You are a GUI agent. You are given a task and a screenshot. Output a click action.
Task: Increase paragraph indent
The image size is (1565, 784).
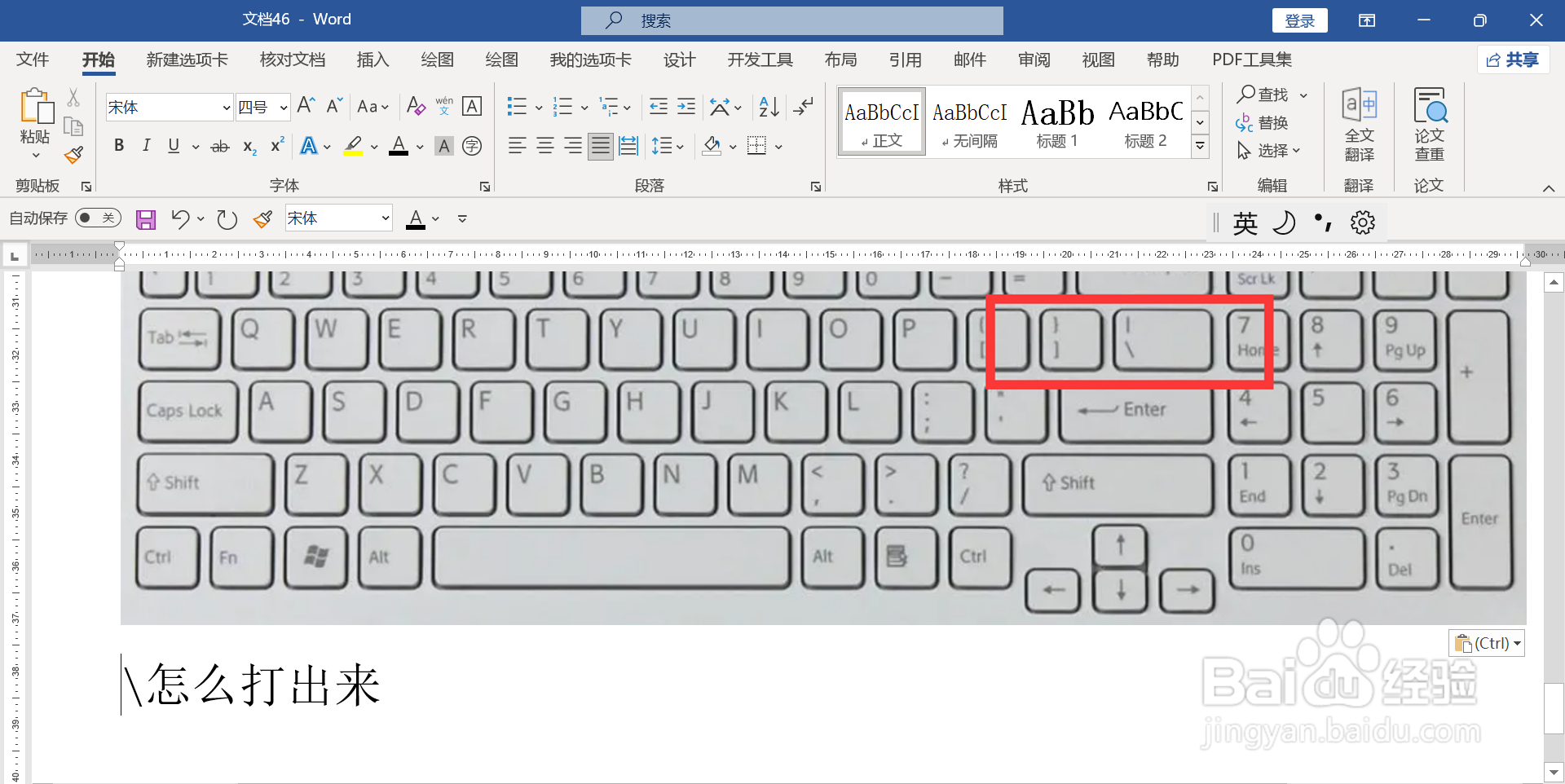(x=686, y=106)
